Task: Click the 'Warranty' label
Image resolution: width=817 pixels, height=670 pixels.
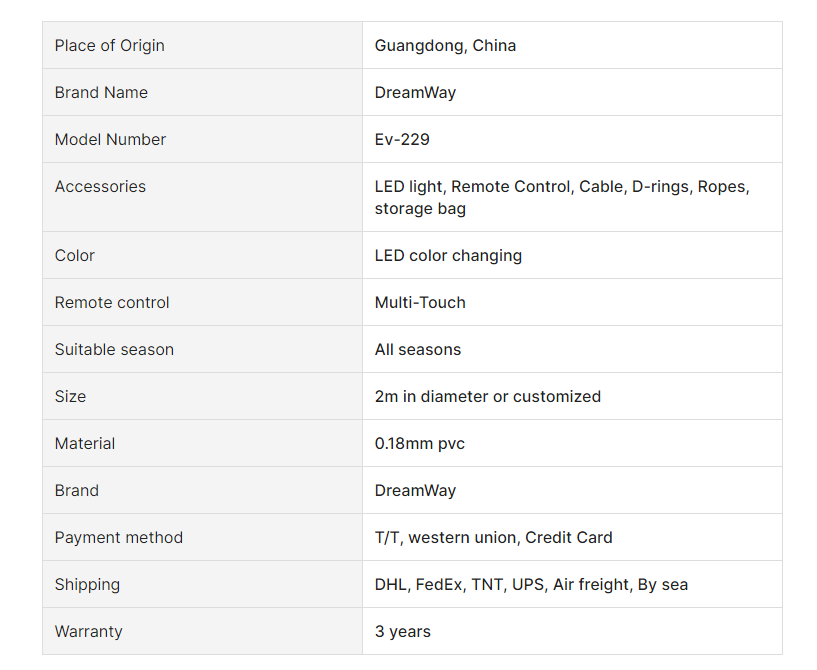Action: coord(89,631)
